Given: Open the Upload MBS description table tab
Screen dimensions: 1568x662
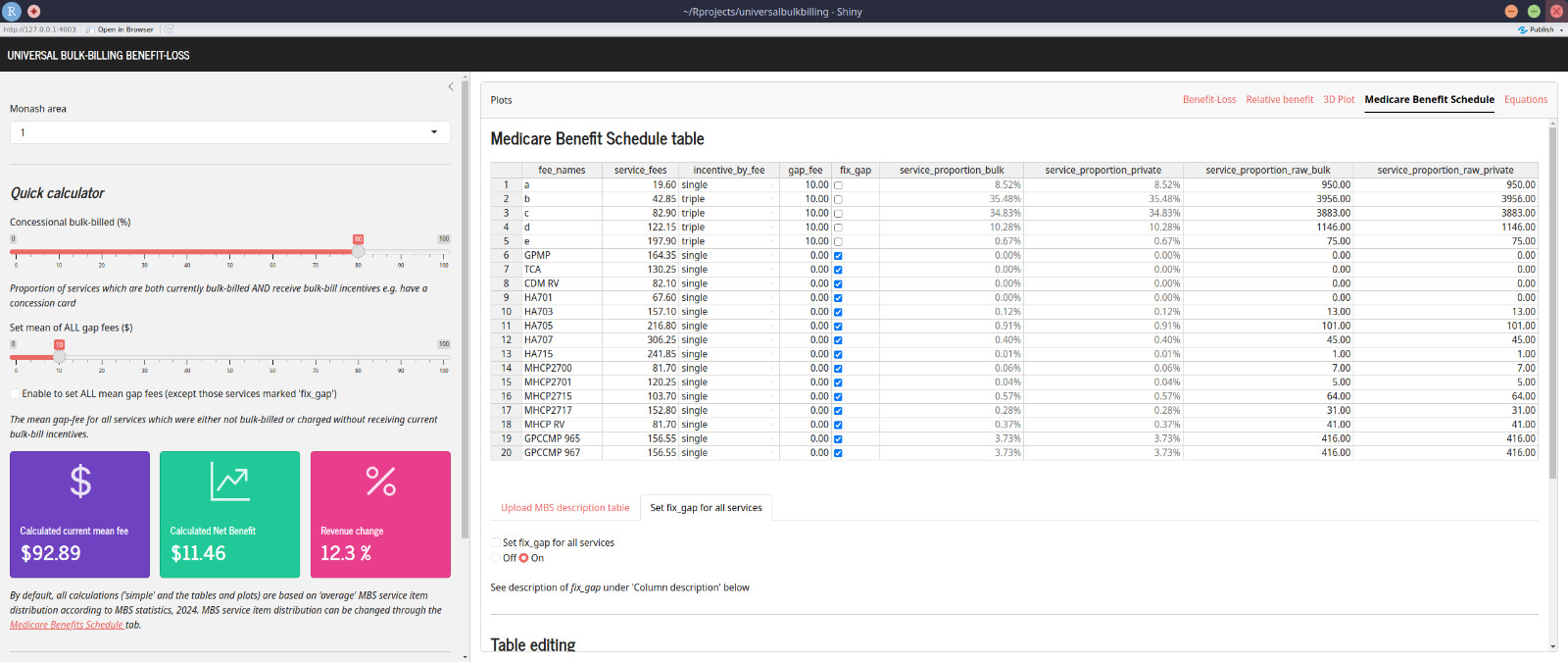Looking at the screenshot, I should [x=564, y=508].
